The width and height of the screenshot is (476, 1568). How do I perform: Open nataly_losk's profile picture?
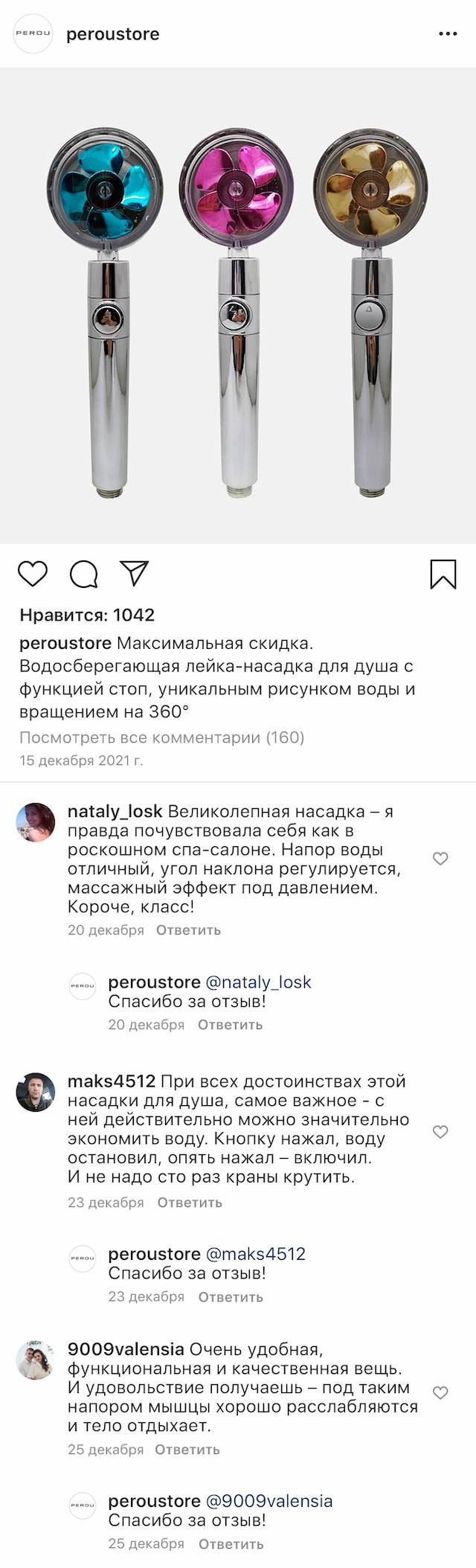click(36, 822)
